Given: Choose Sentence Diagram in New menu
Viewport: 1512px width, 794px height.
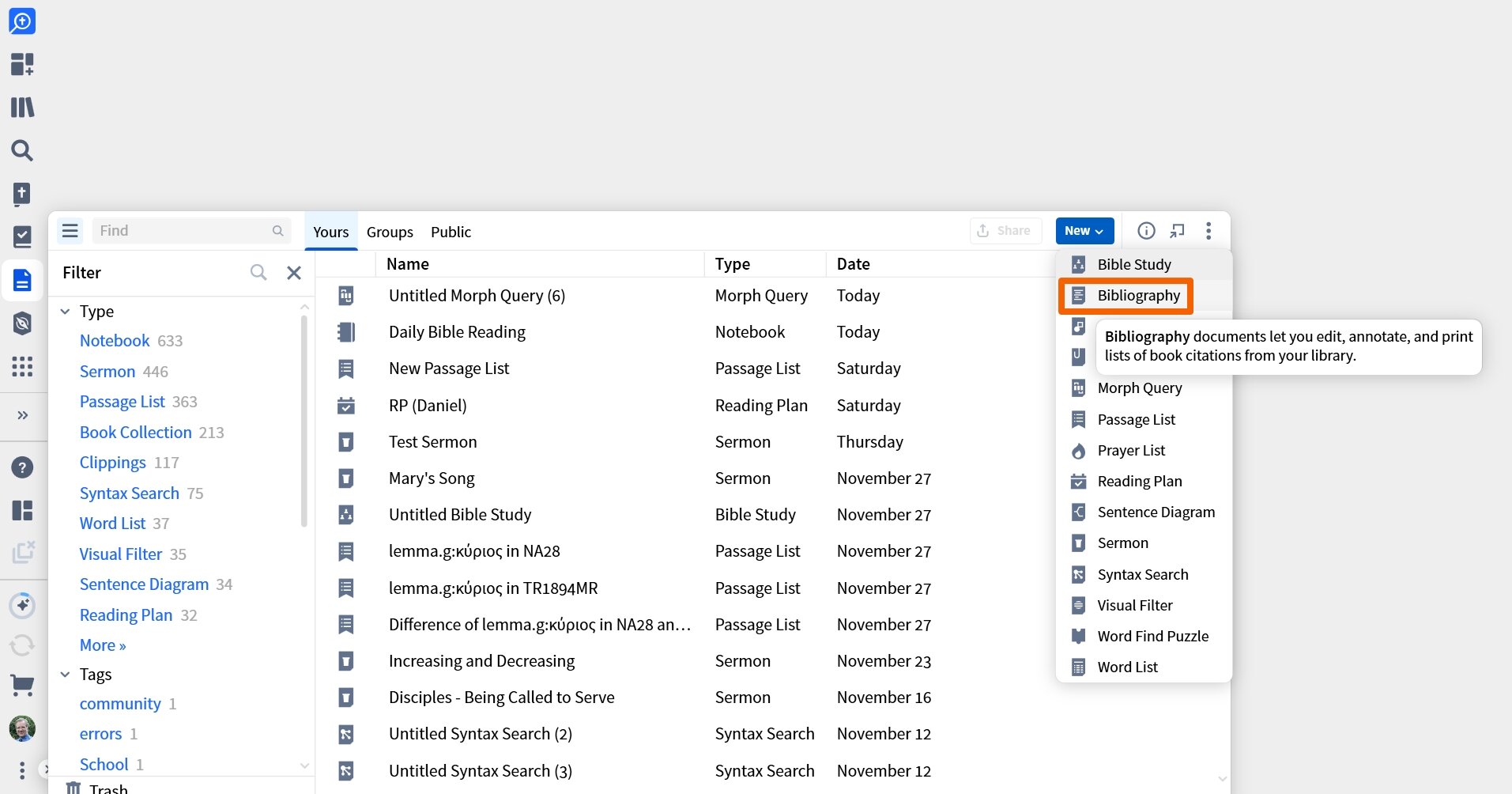Looking at the screenshot, I should [x=1156, y=512].
